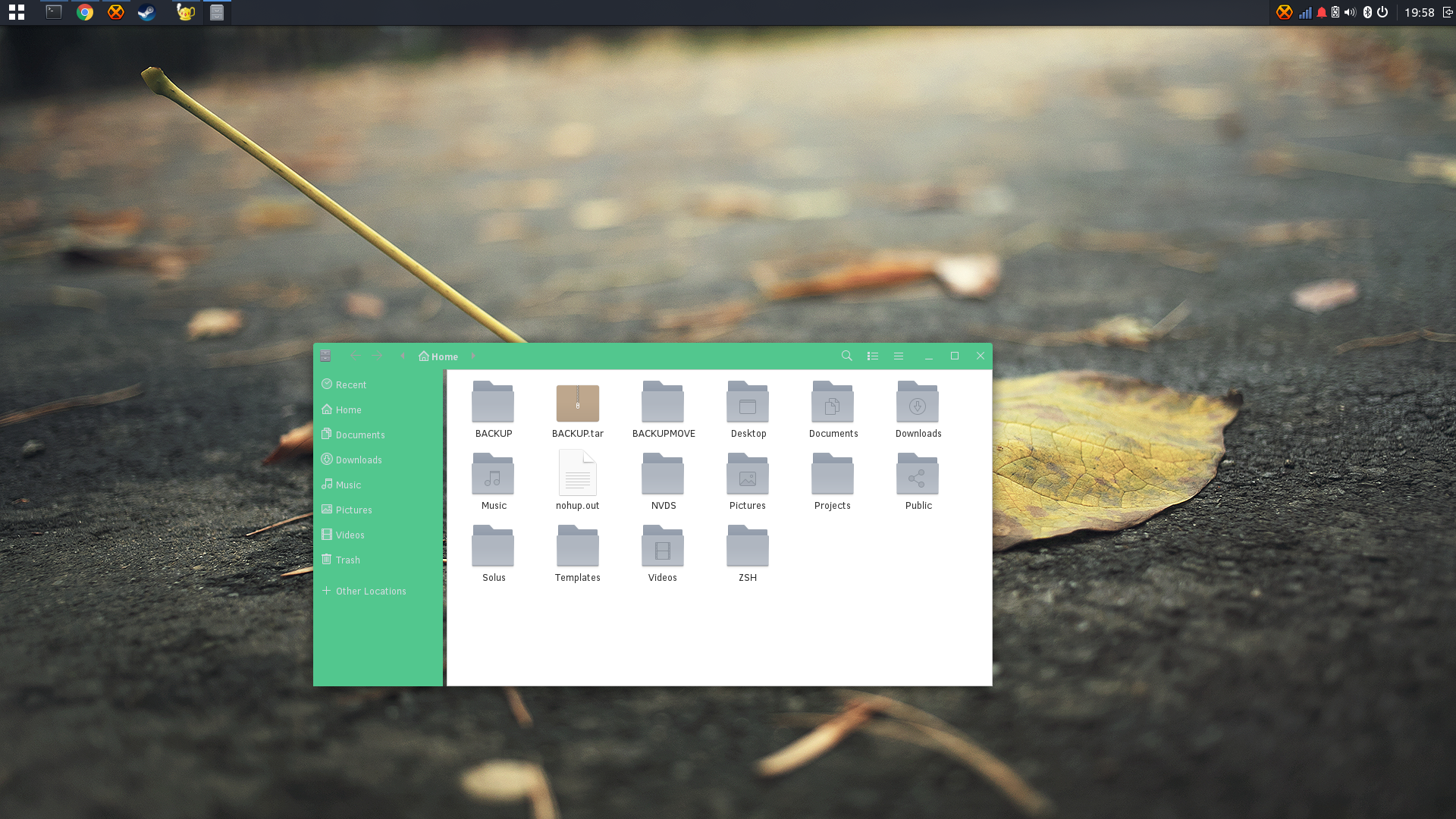Click the yellow teapot launcher icon
This screenshot has width=1456, height=819.
[185, 12]
